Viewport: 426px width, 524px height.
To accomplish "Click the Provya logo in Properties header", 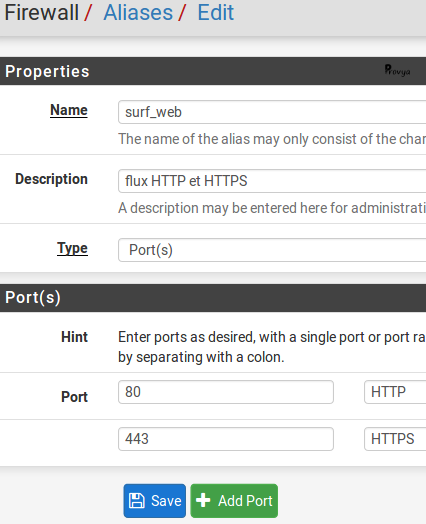I will pyautogui.click(x=397, y=70).
